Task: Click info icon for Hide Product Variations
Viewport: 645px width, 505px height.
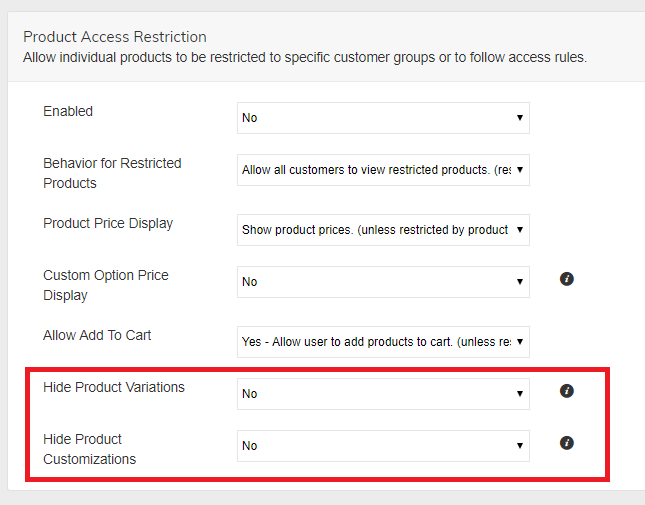Action: [x=567, y=391]
